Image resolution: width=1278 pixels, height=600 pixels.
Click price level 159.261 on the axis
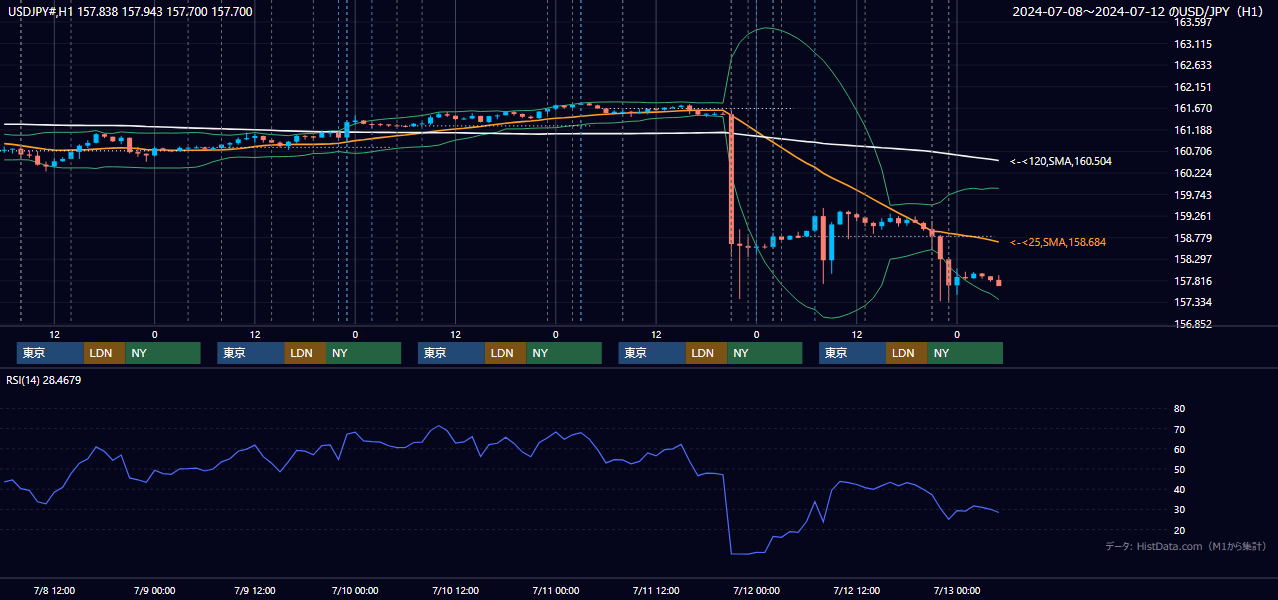point(1193,216)
